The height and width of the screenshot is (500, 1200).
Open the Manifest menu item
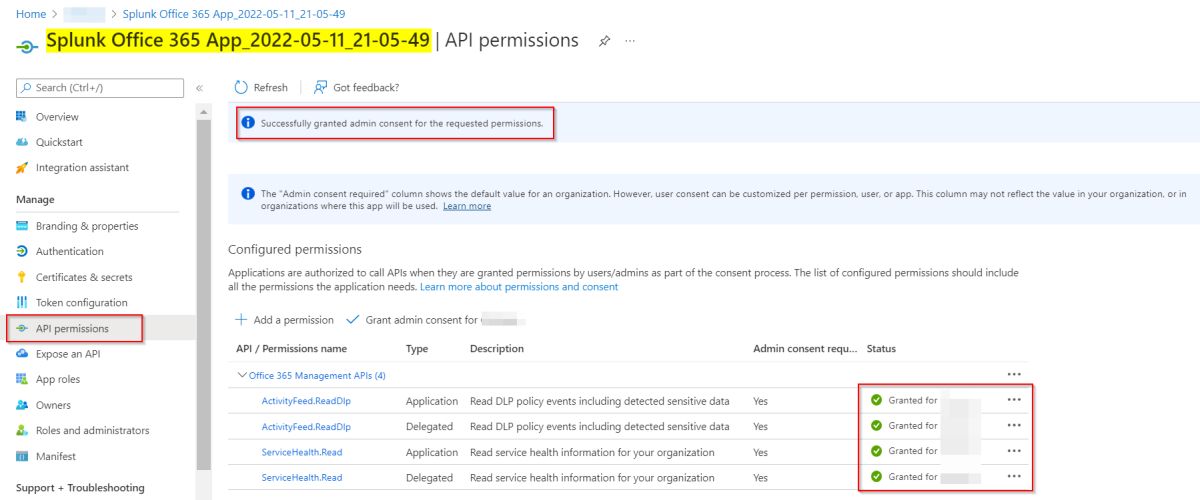point(56,456)
